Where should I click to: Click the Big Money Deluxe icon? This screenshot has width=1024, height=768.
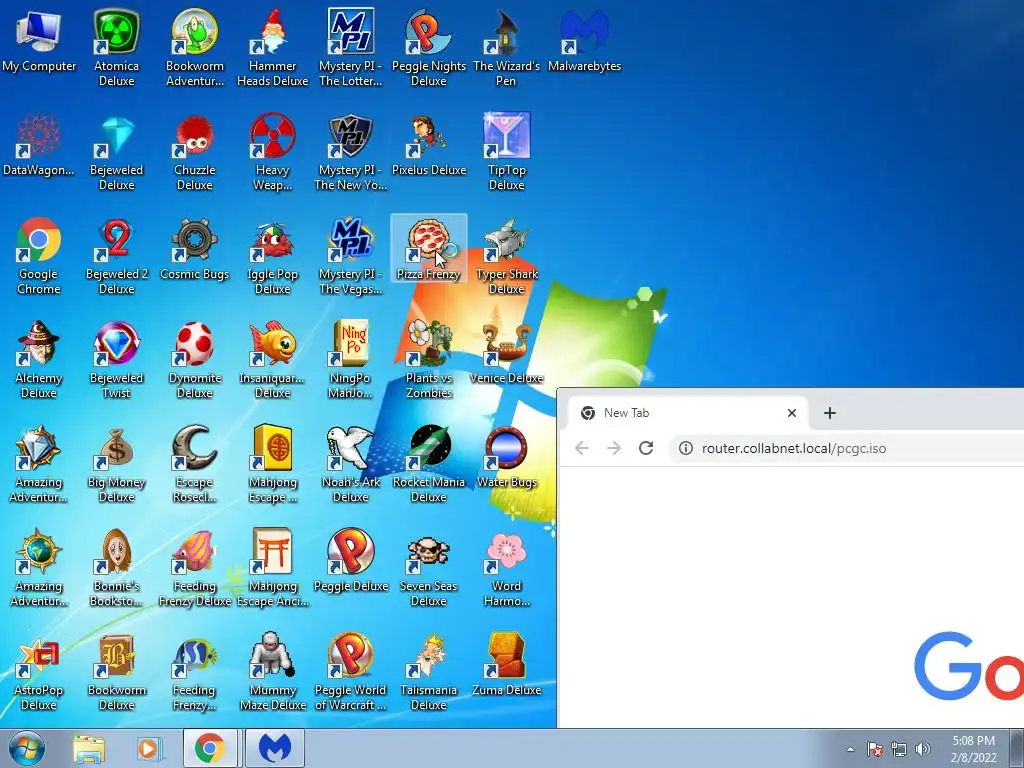(x=116, y=464)
